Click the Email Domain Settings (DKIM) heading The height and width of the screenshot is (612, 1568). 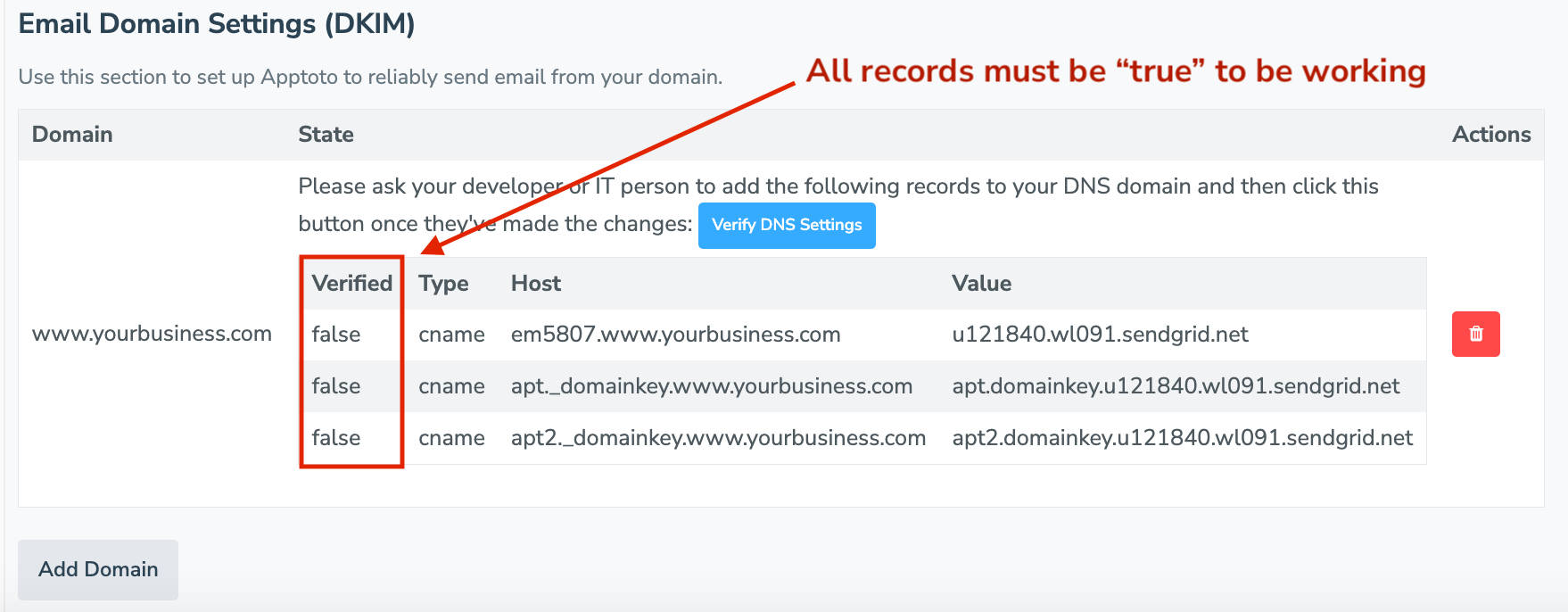pos(217,23)
